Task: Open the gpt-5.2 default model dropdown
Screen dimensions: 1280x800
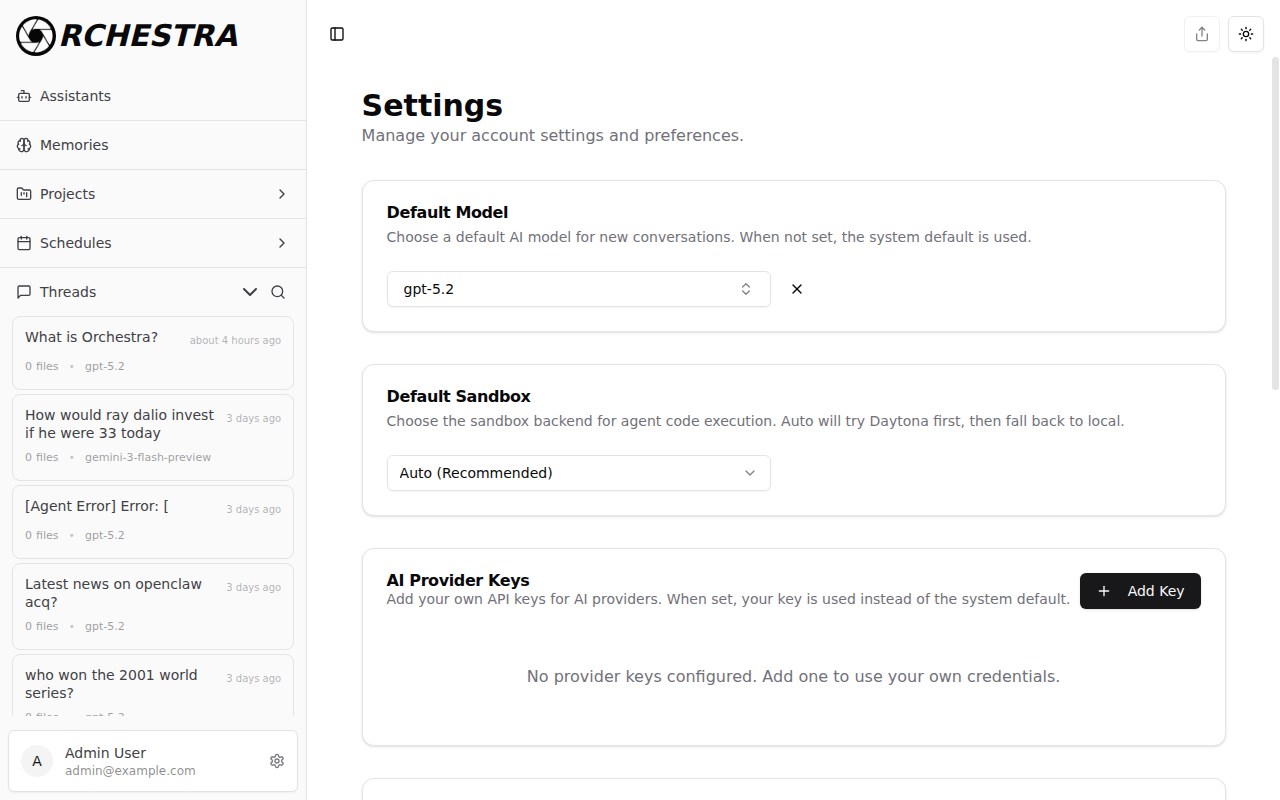Action: (x=579, y=289)
